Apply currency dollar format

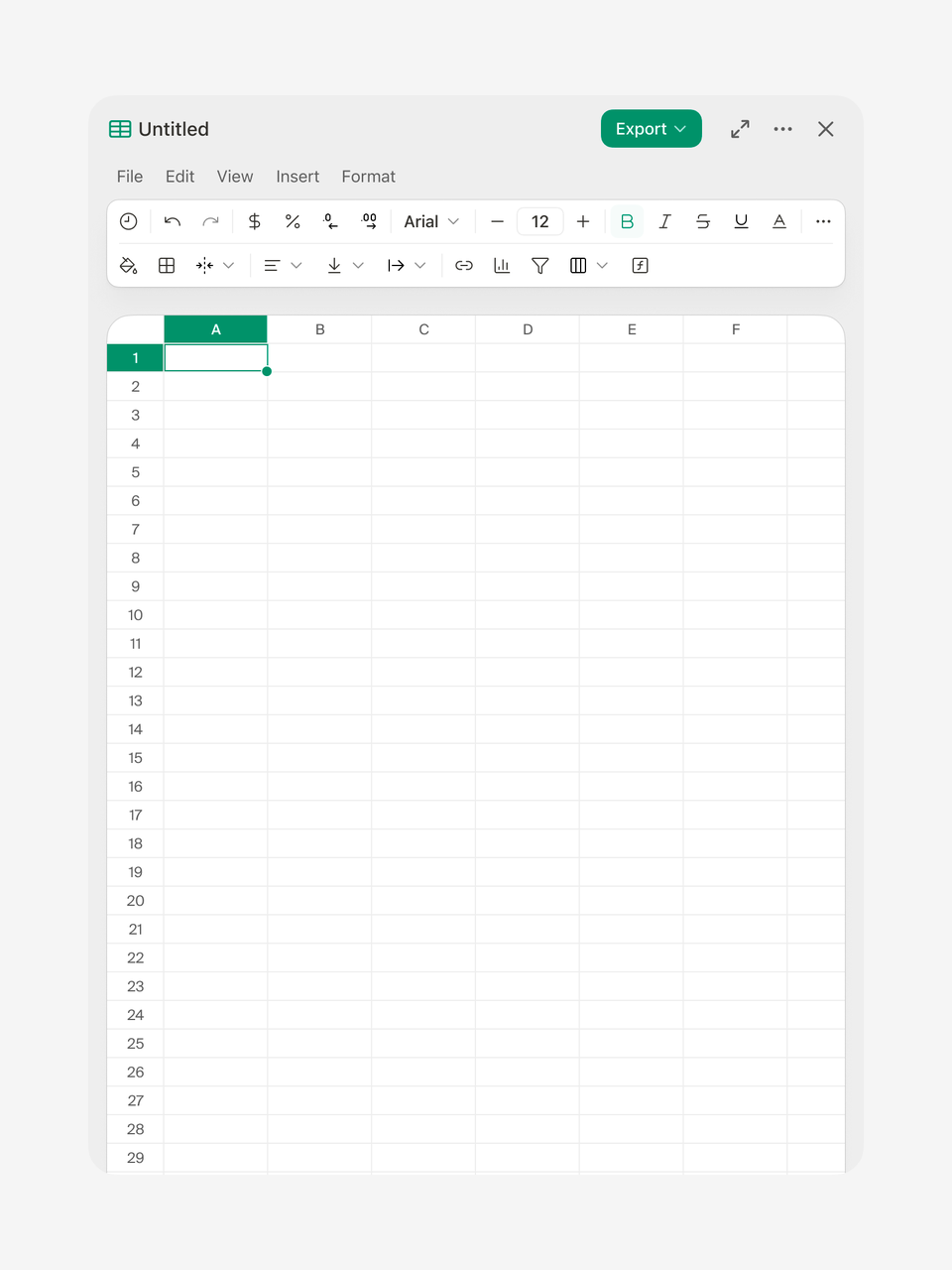(x=255, y=221)
